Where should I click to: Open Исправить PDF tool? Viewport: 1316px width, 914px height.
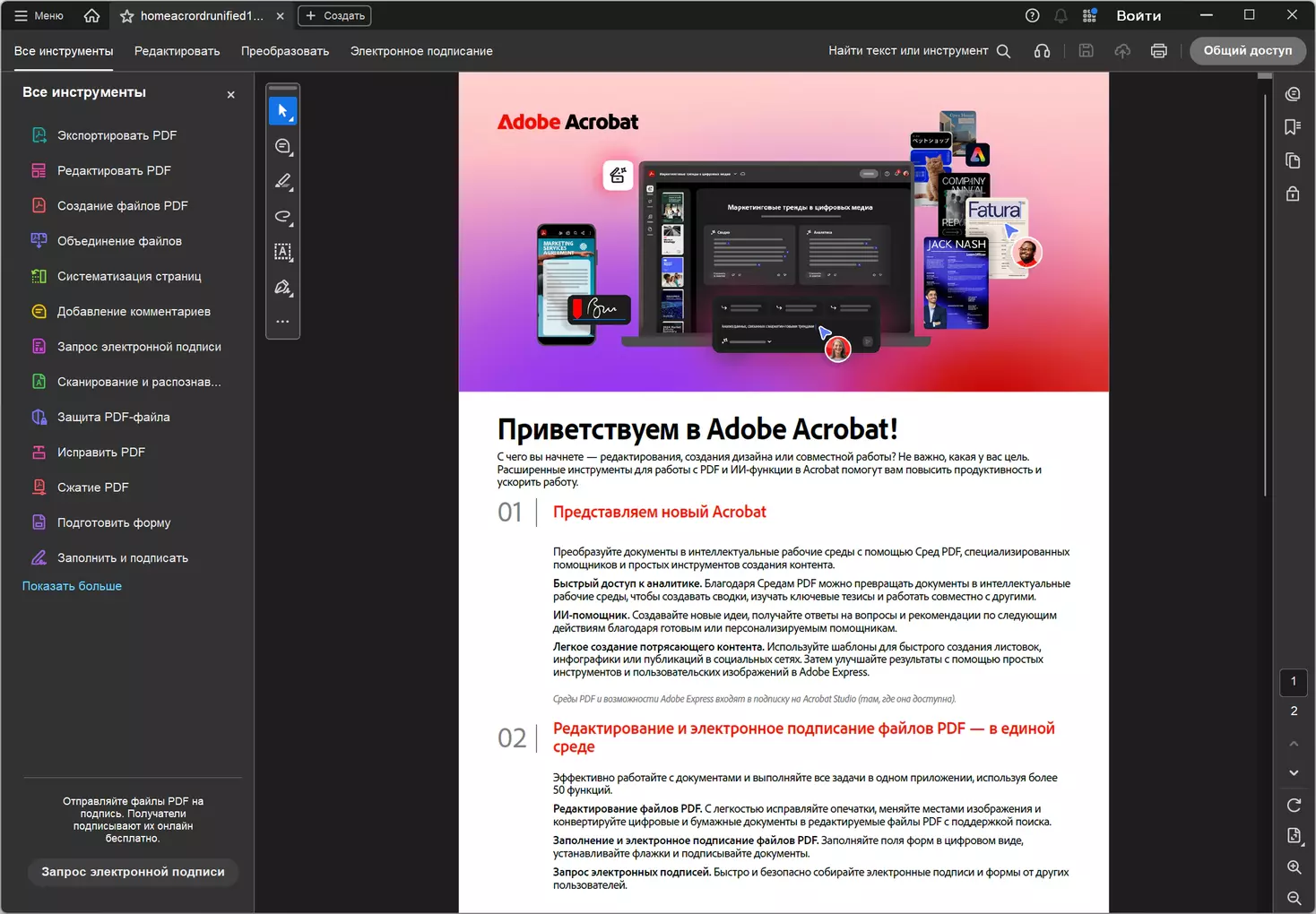(x=128, y=453)
